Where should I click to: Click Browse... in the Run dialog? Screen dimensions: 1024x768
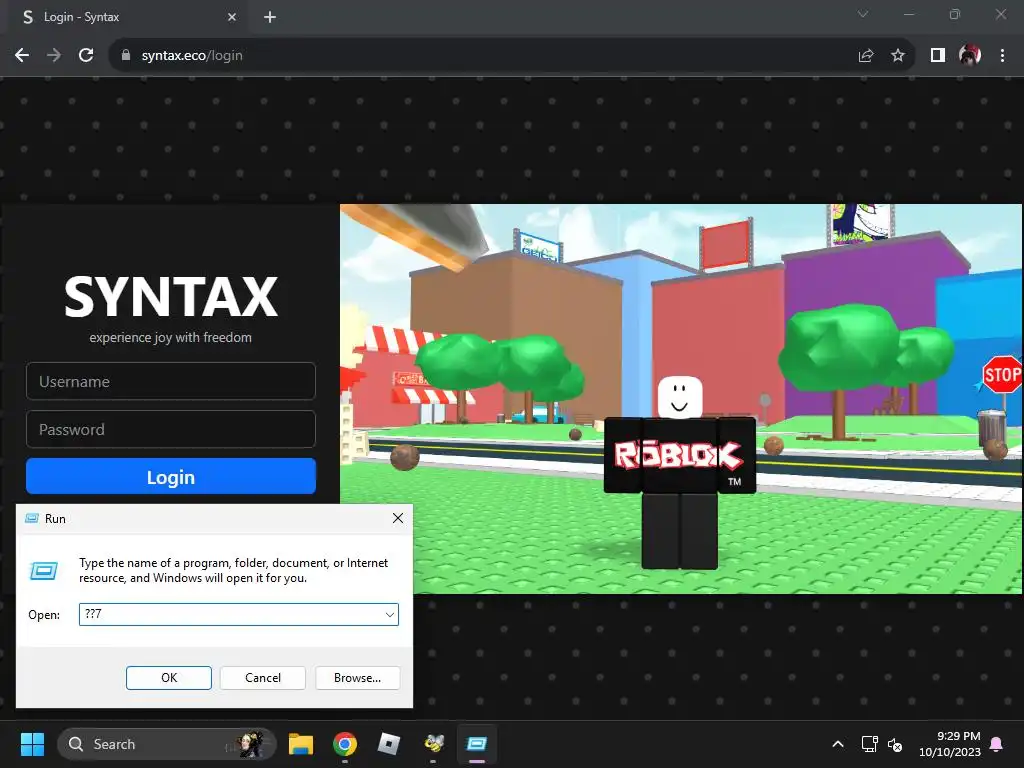357,678
